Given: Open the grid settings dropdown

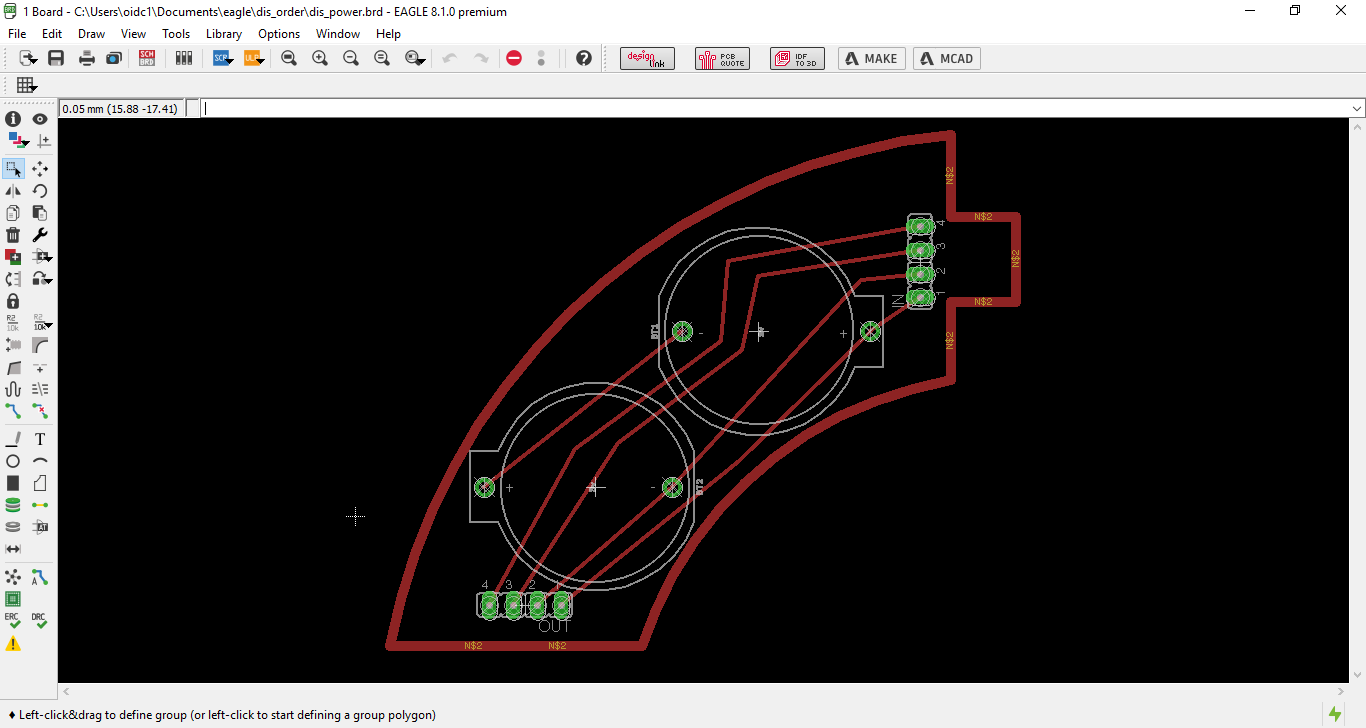Looking at the screenshot, I should (x=27, y=85).
